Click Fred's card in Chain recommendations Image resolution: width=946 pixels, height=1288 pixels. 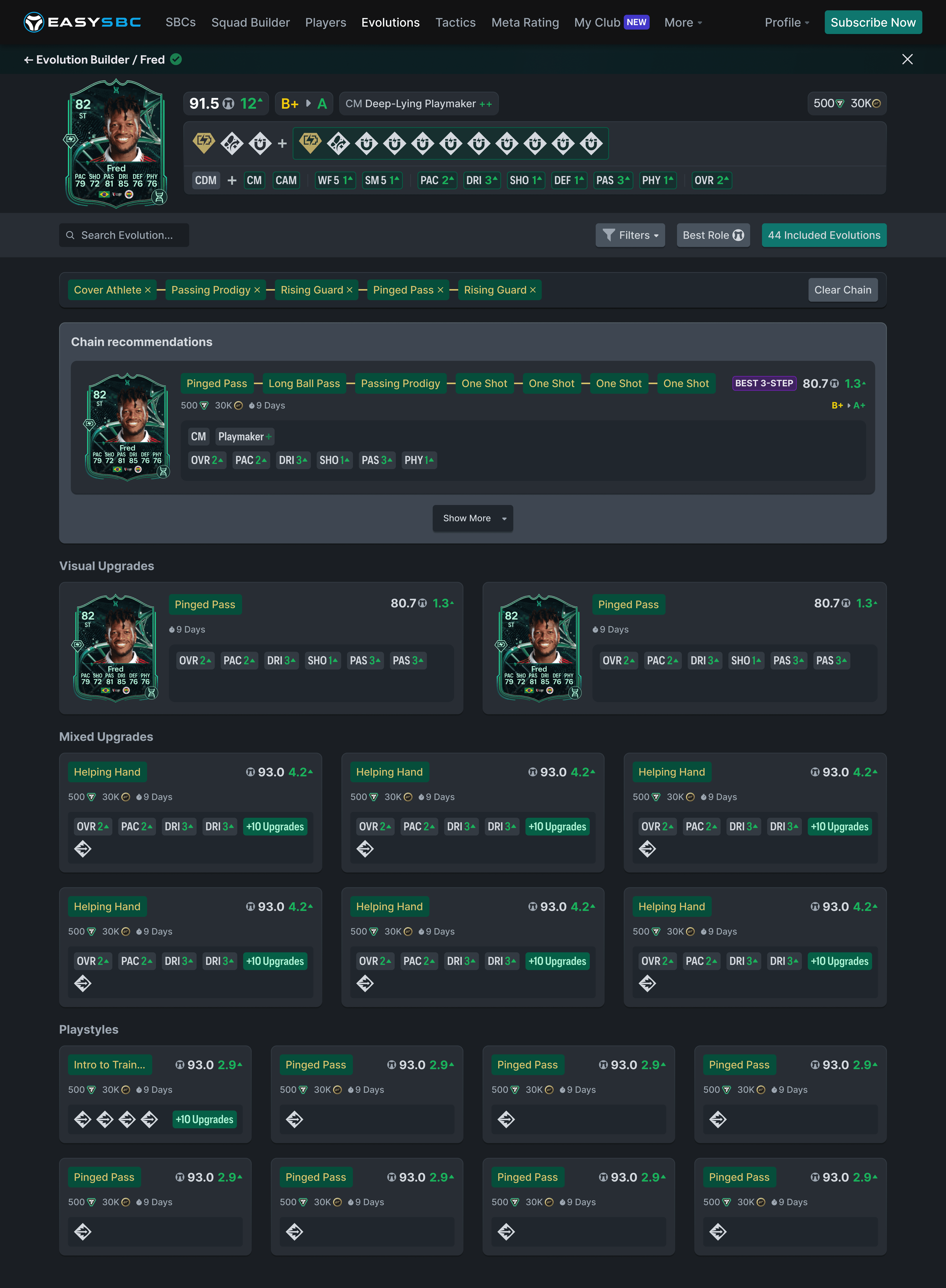tap(127, 427)
